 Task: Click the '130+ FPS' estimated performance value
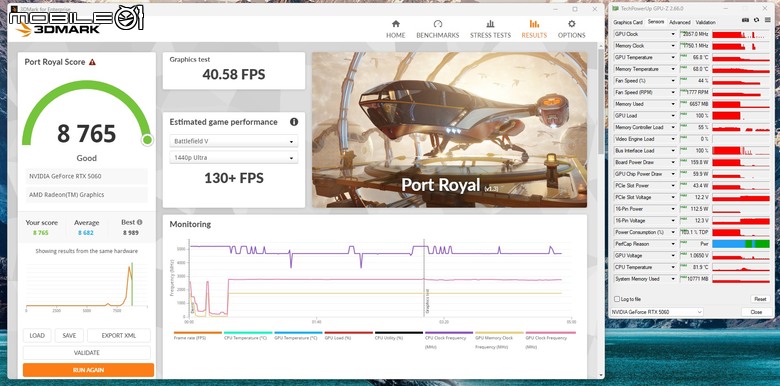(x=234, y=178)
